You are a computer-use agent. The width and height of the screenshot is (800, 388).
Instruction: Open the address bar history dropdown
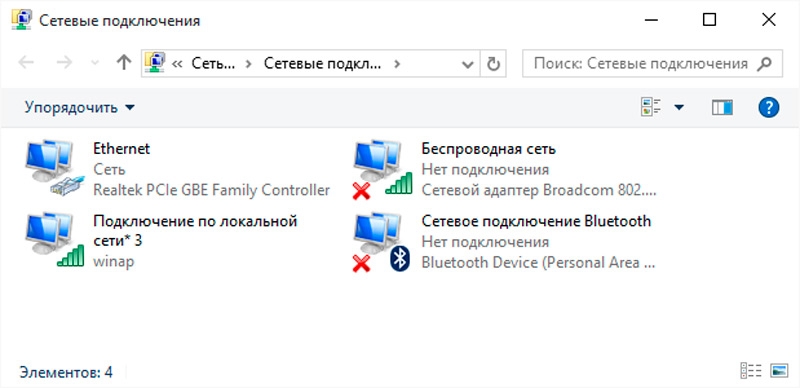(x=467, y=64)
